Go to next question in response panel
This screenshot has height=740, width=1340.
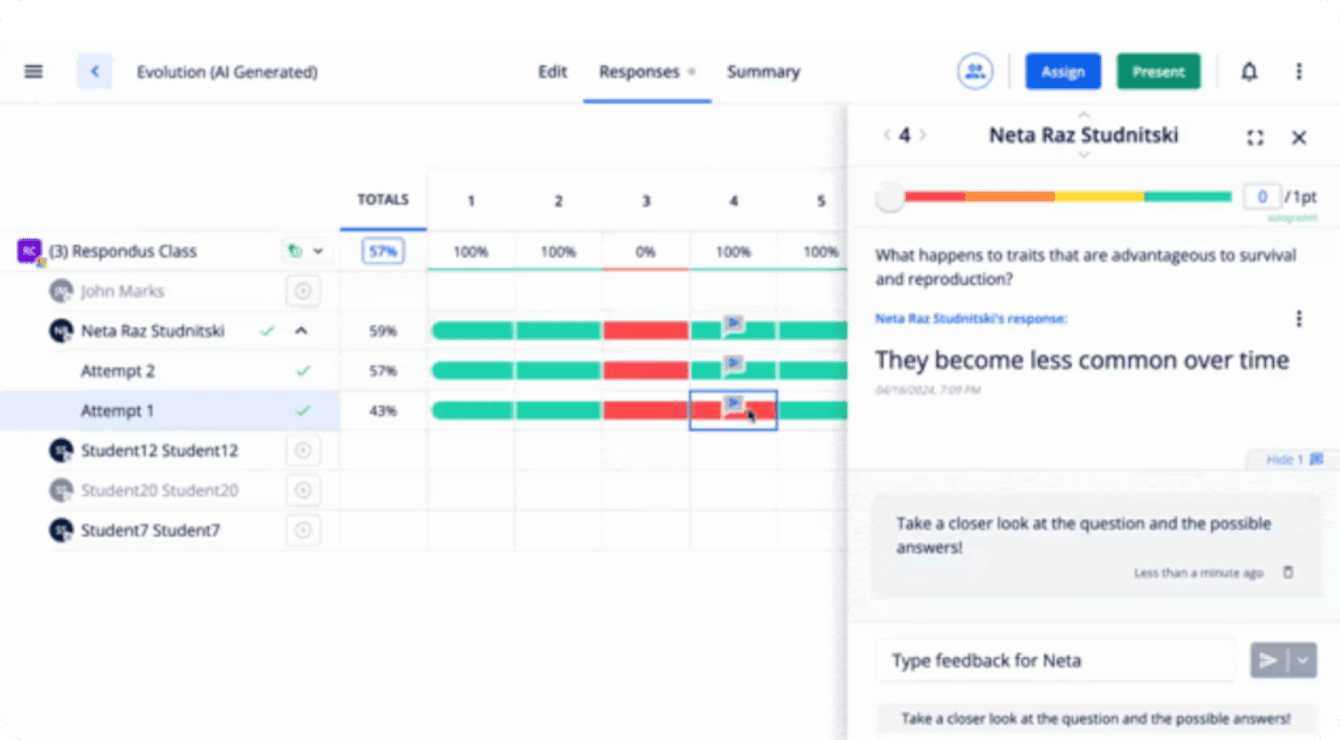922,135
